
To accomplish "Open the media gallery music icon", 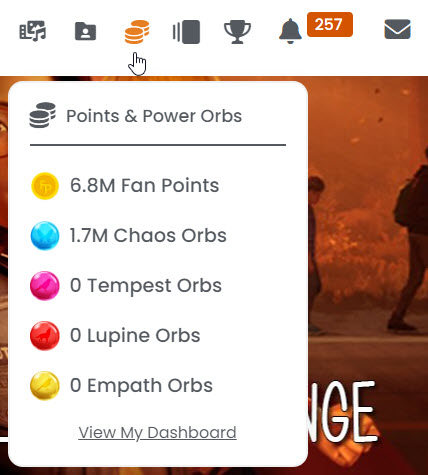I will pos(32,31).
